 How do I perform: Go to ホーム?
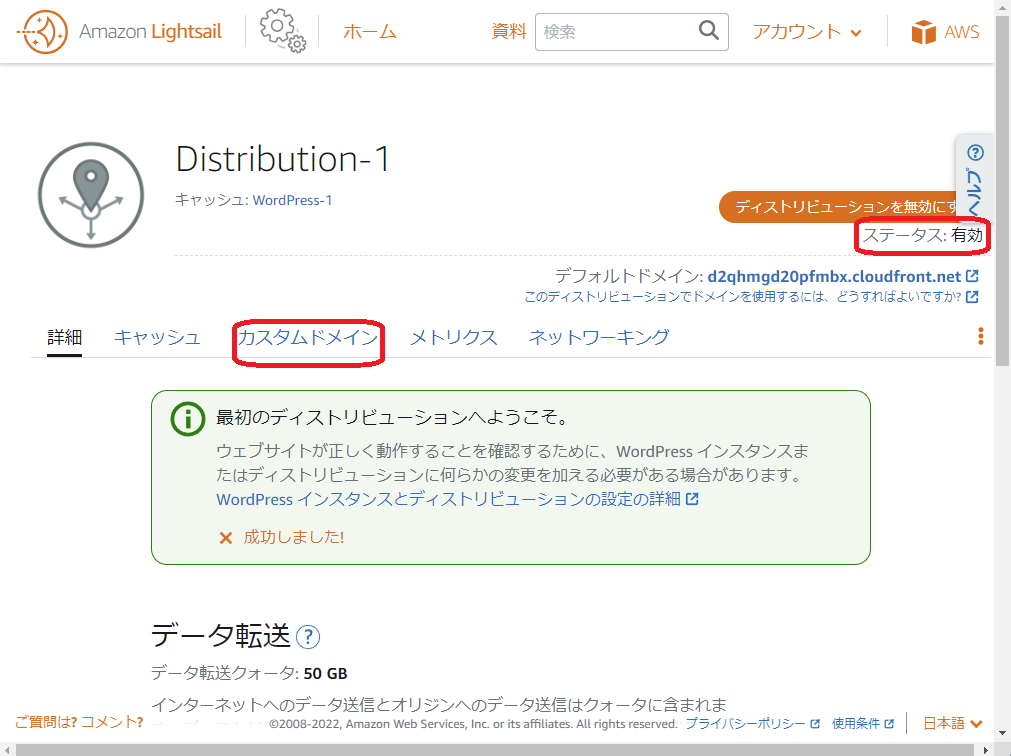(x=369, y=32)
